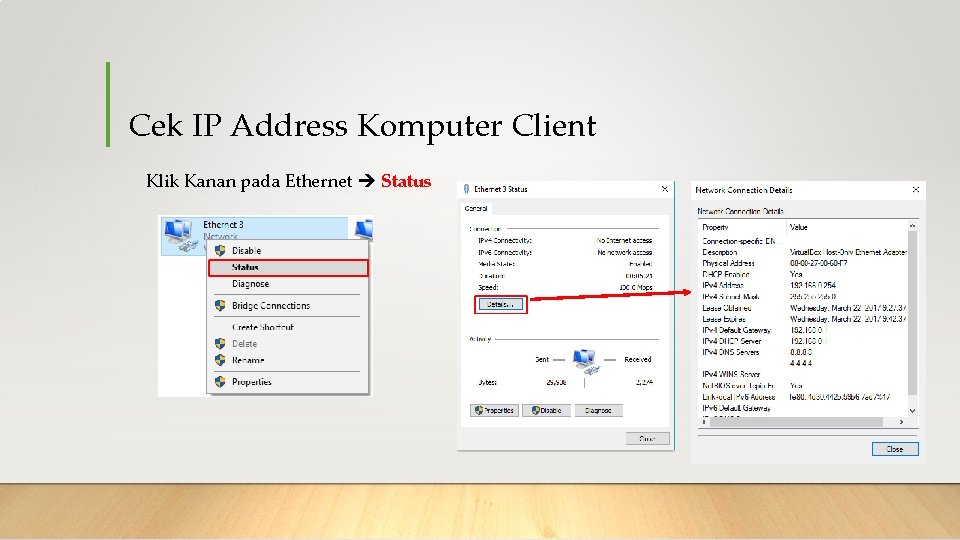Click the 192.168.0.254 address value
Viewport: 960px width, 540px height.
click(812, 285)
